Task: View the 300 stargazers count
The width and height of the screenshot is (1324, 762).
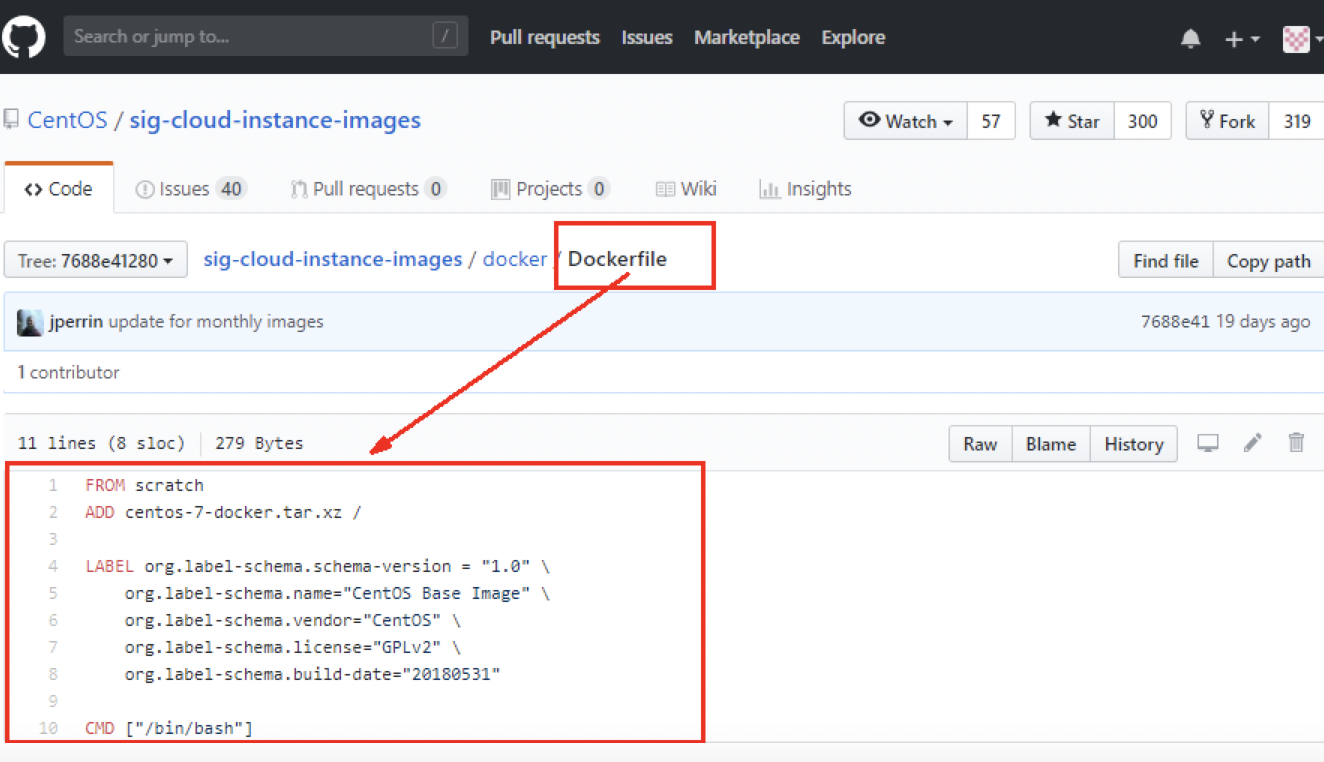Action: [1142, 121]
